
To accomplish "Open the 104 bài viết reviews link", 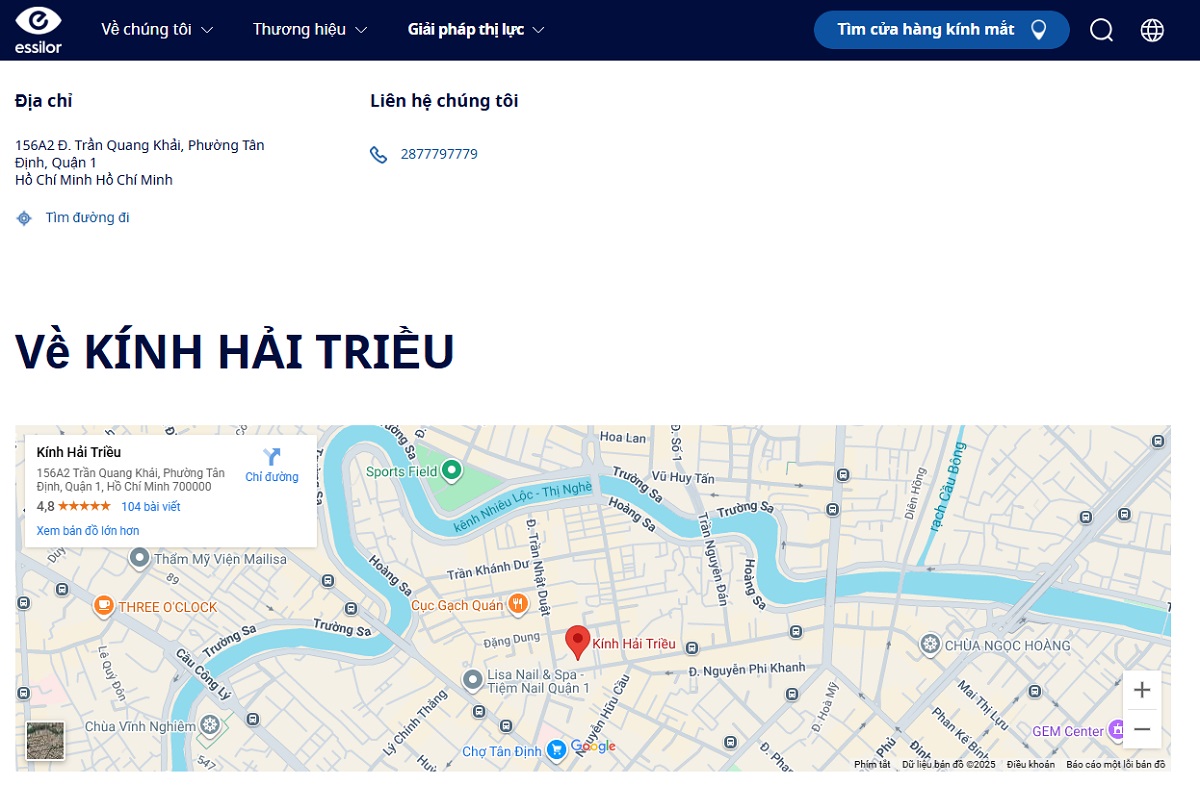I will point(151,507).
